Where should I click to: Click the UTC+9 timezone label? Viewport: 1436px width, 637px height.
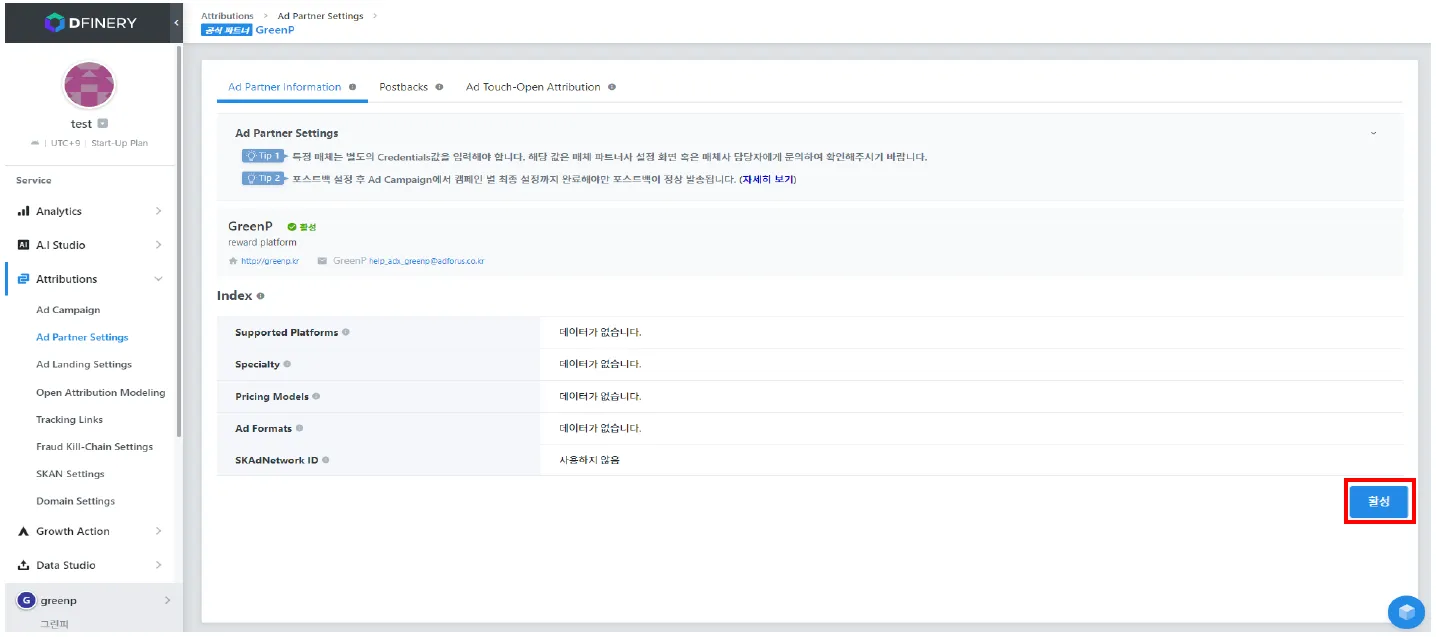tap(65, 143)
